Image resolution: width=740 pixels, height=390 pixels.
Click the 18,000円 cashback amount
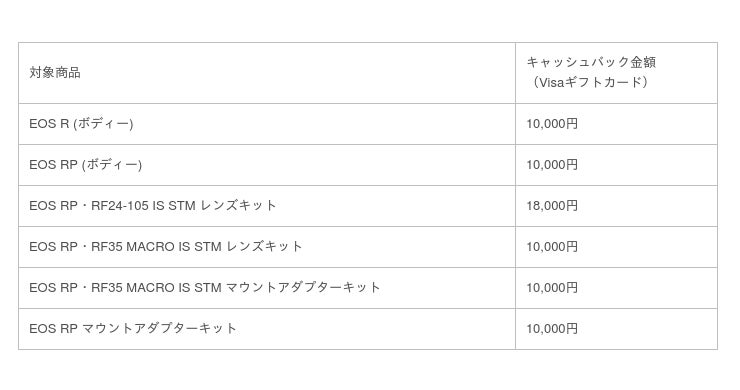pyautogui.click(x=552, y=206)
